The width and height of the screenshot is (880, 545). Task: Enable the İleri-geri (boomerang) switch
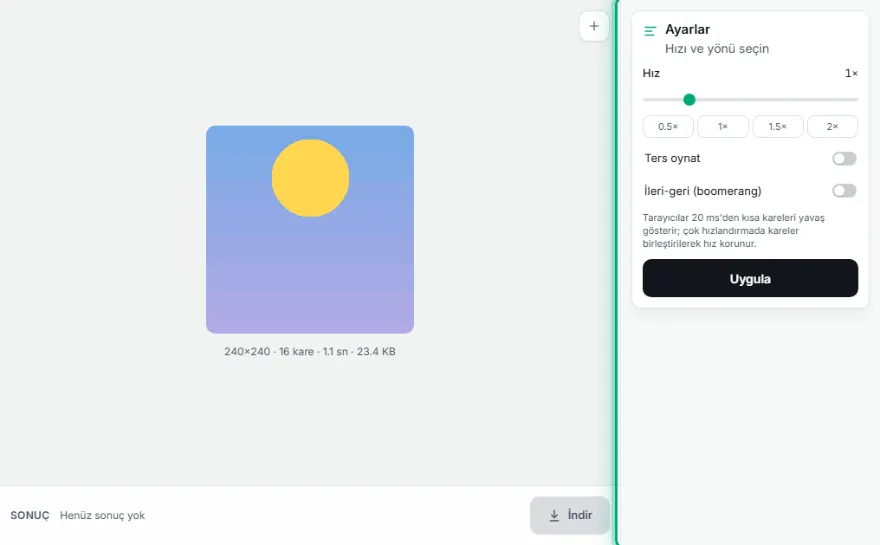coord(844,191)
